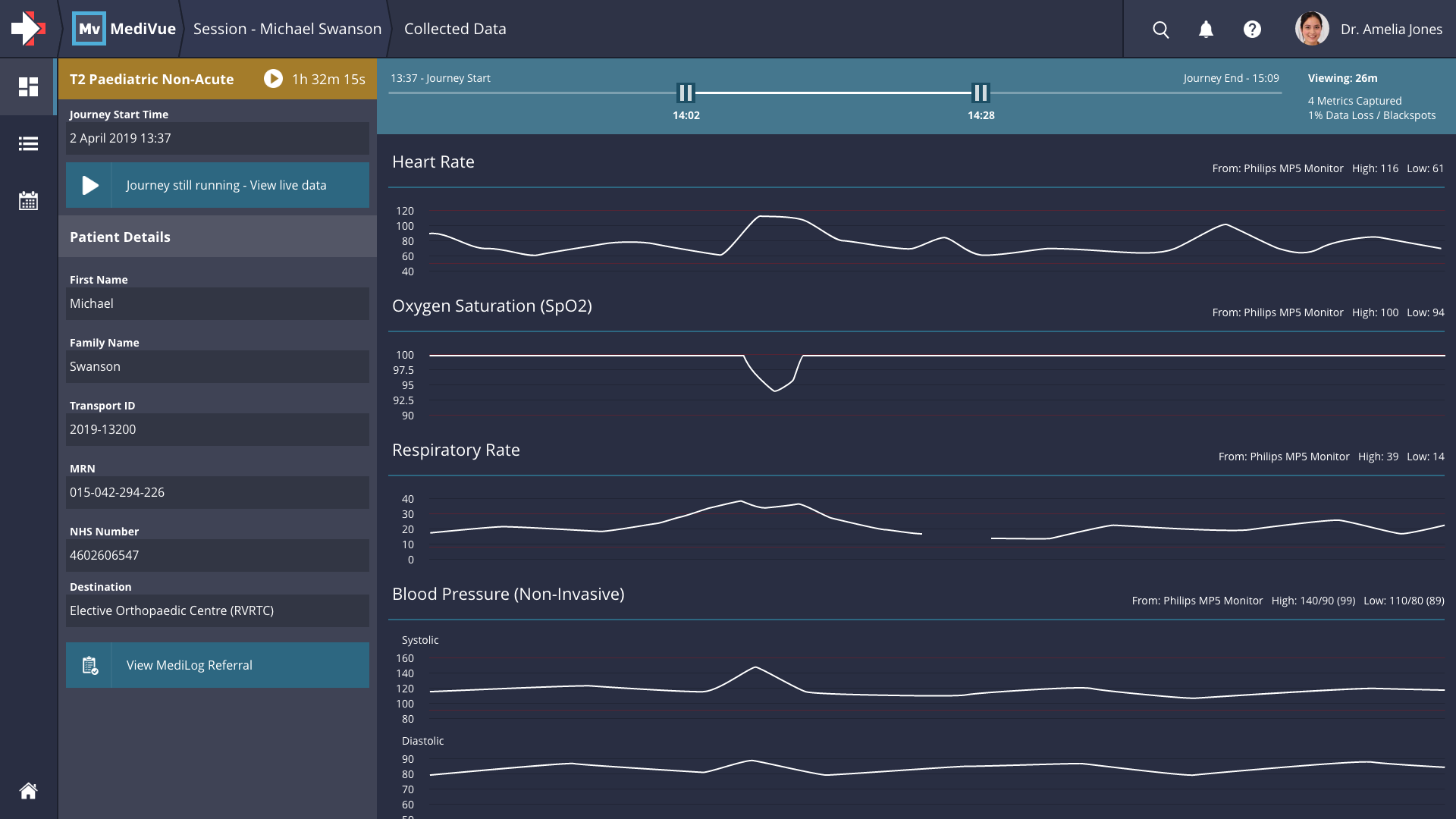Open the dashboard grid view in sidebar

click(x=28, y=87)
